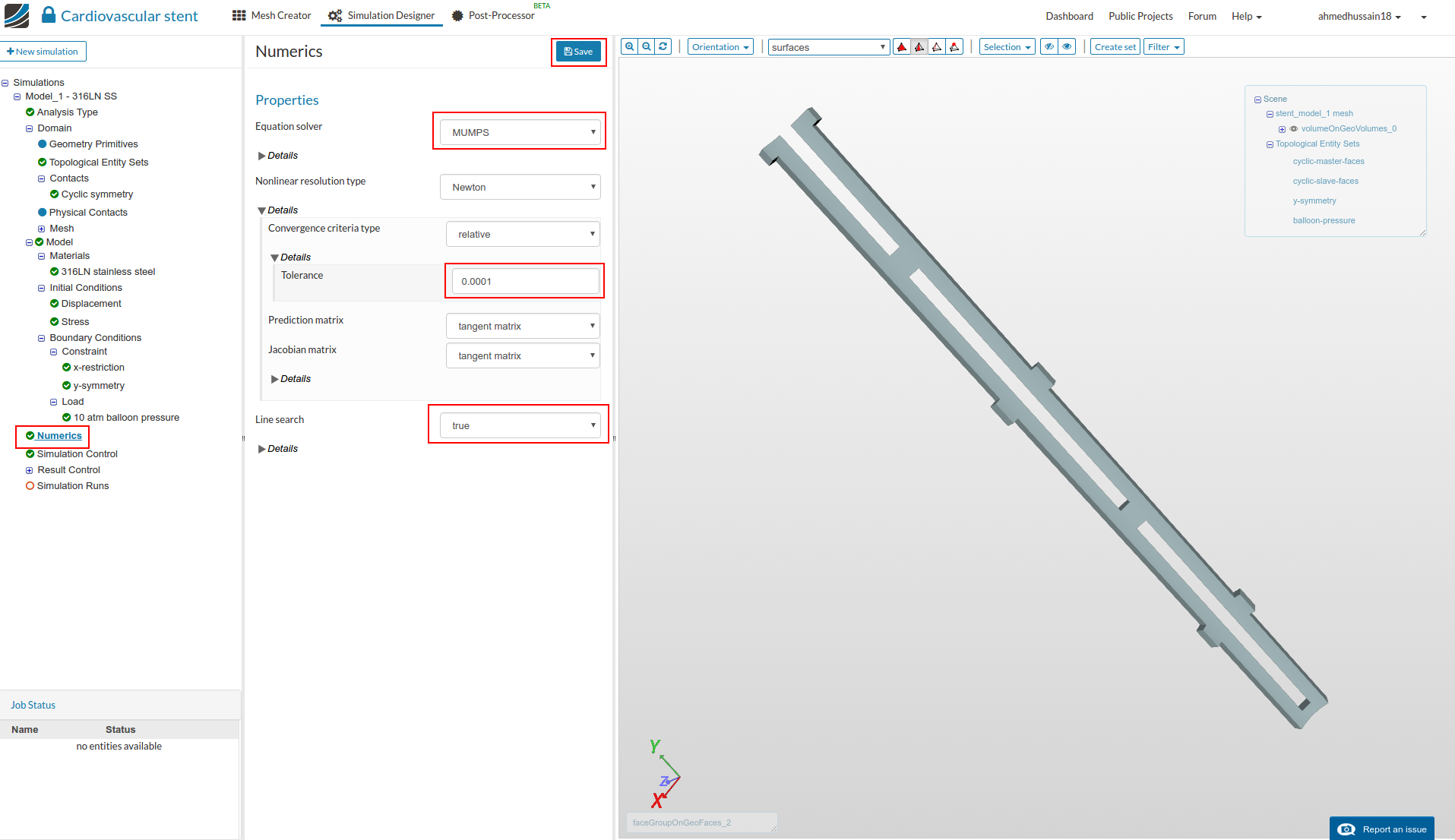Expand Details under Equation solver
The width and height of the screenshot is (1455, 840).
coord(278,156)
